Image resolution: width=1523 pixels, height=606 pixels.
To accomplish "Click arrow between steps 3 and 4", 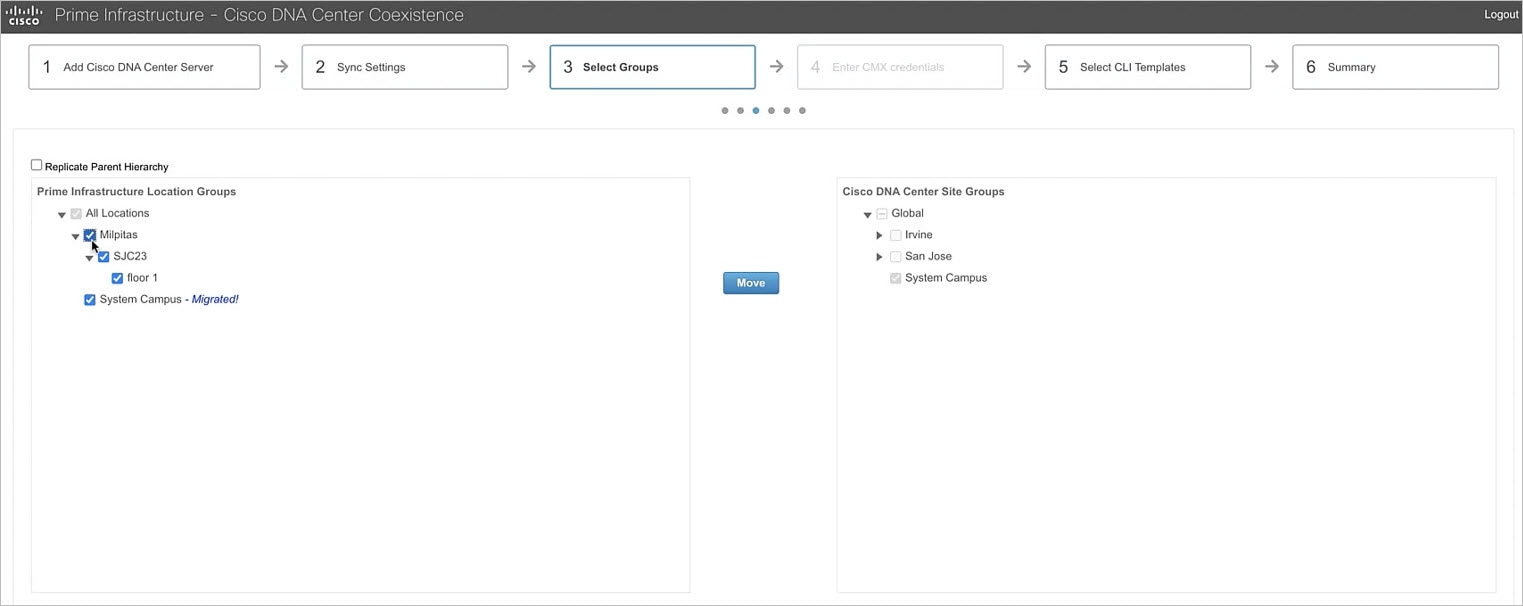I will [x=777, y=67].
